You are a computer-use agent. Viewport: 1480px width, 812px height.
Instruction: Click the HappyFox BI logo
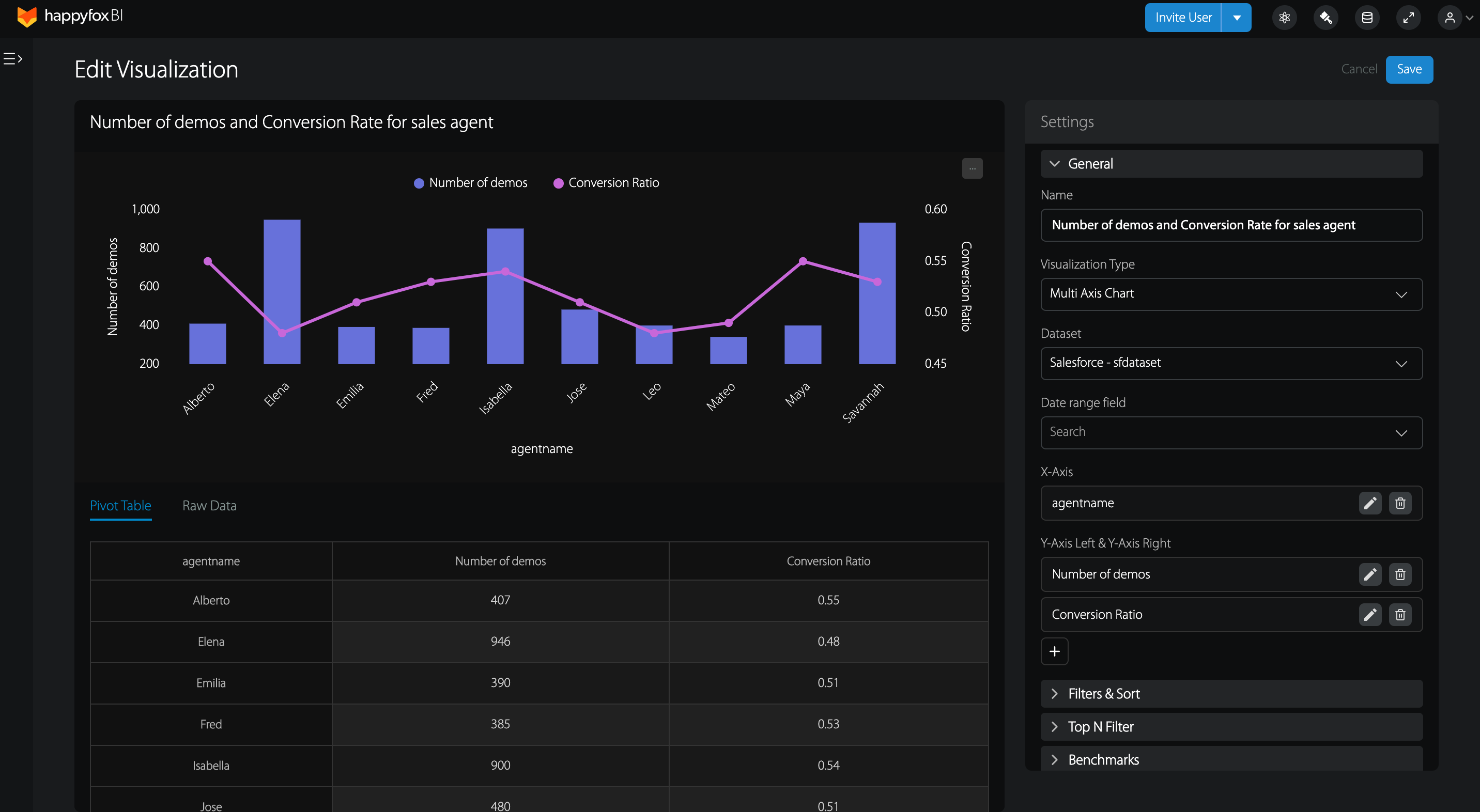click(70, 17)
